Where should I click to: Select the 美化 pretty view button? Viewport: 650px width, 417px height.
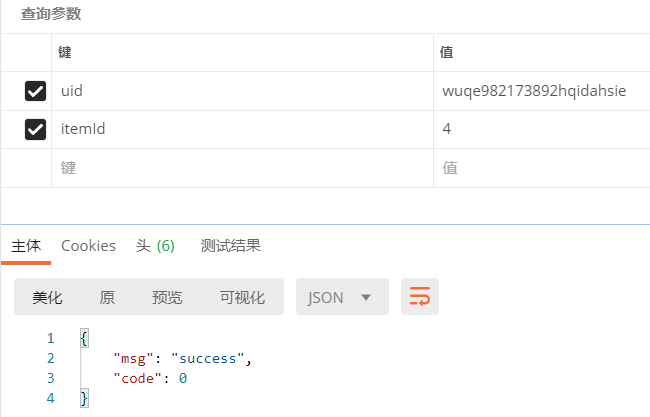pos(47,297)
